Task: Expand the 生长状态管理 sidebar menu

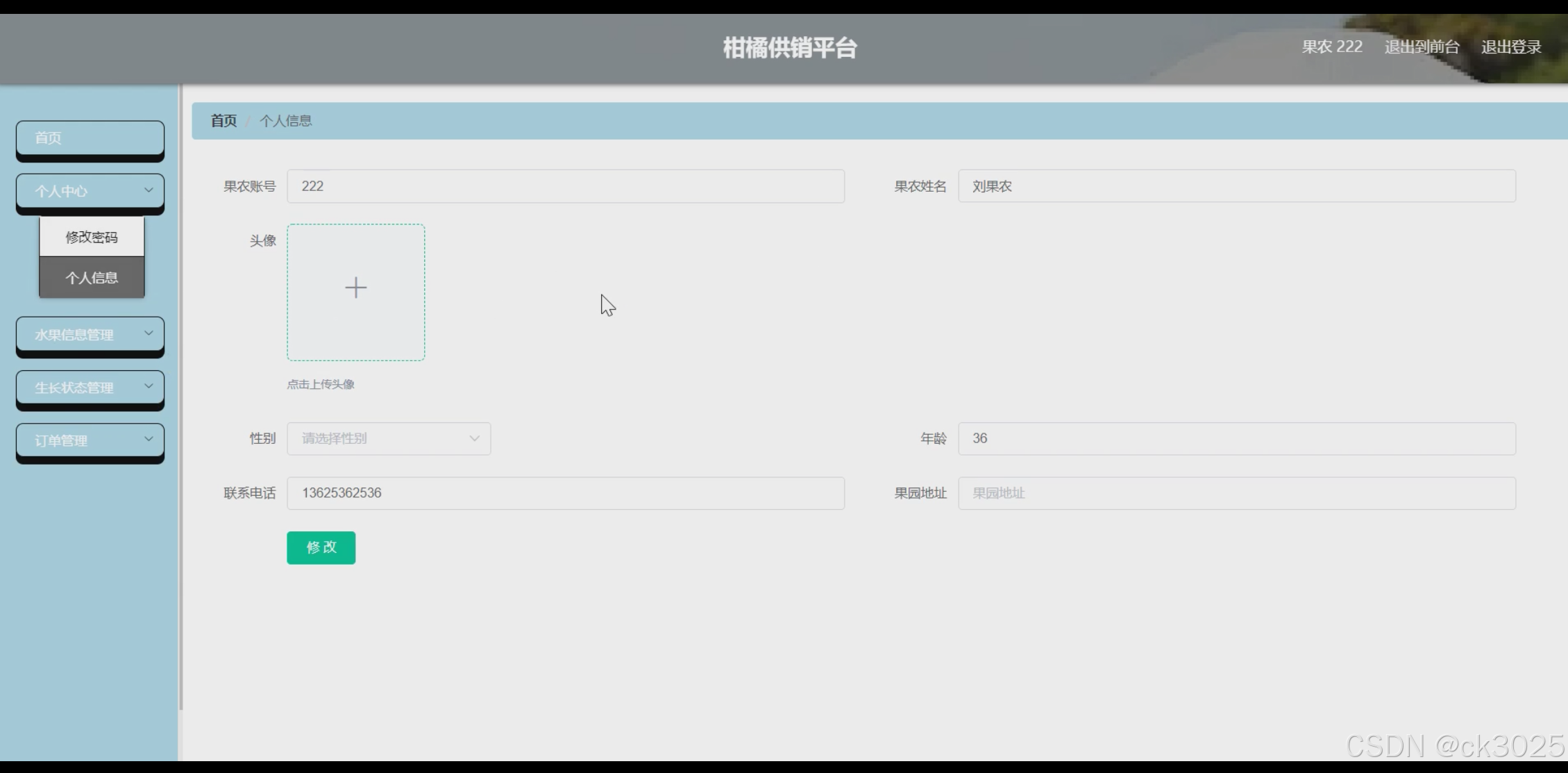Action: [x=90, y=388]
